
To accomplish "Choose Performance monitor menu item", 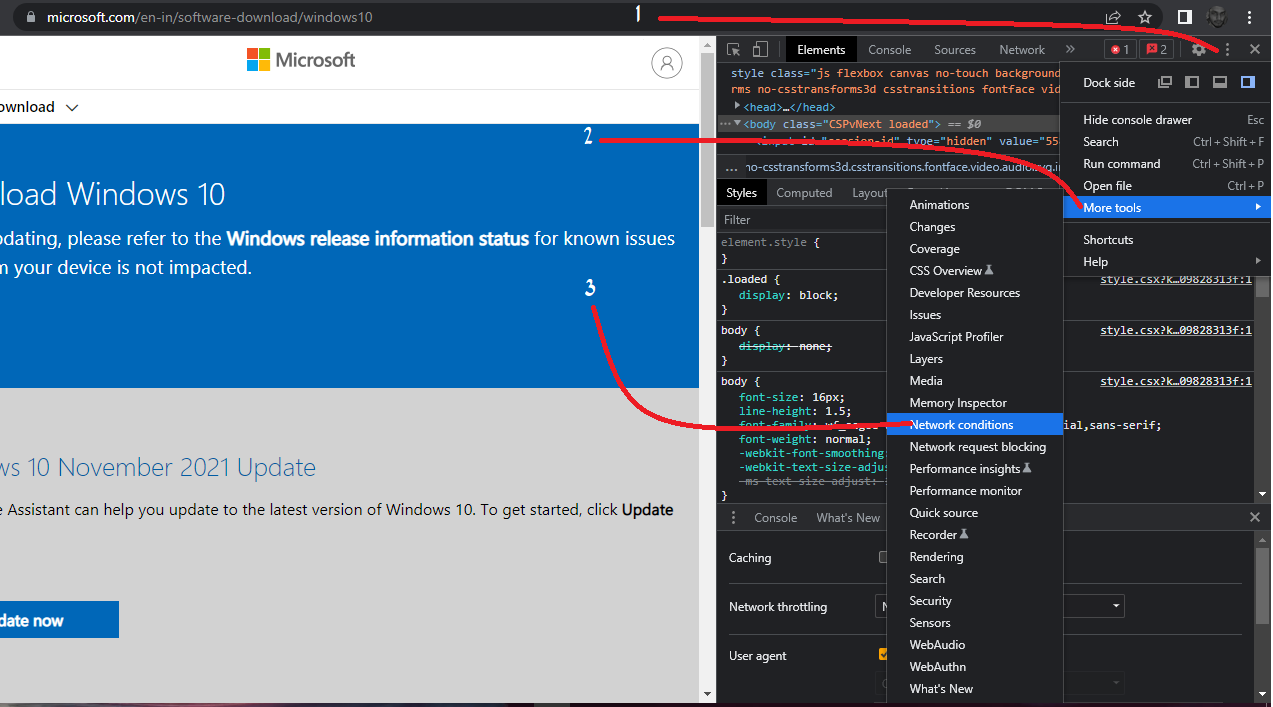I will (x=974, y=491).
